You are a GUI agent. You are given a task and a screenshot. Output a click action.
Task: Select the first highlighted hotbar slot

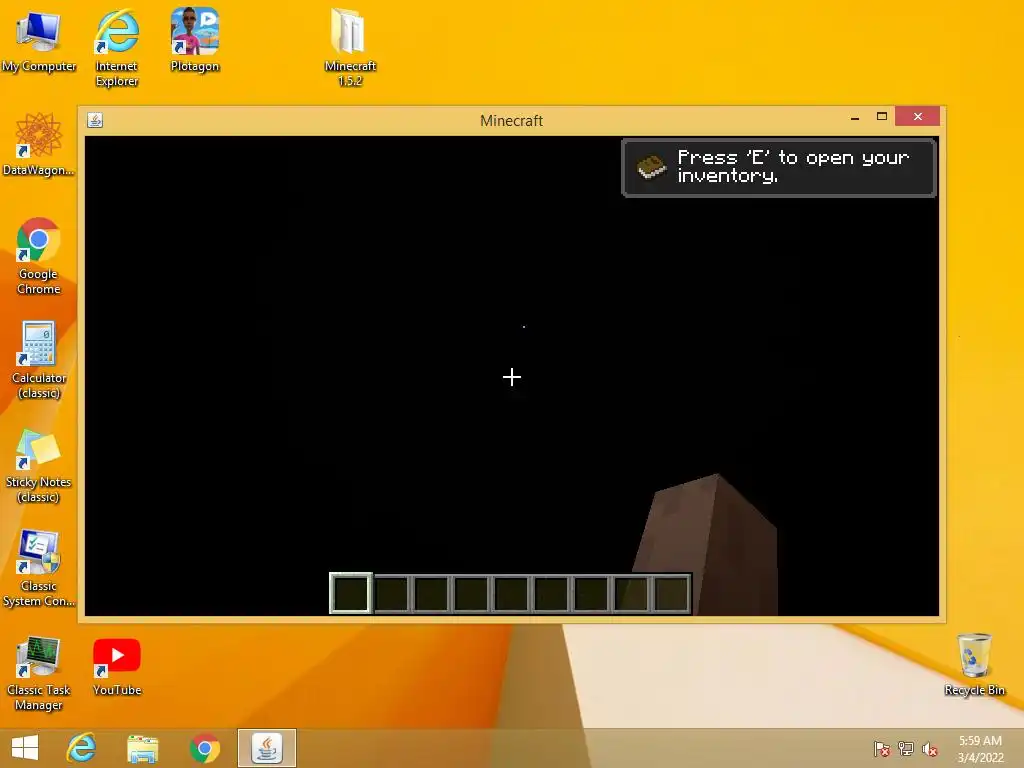click(351, 593)
